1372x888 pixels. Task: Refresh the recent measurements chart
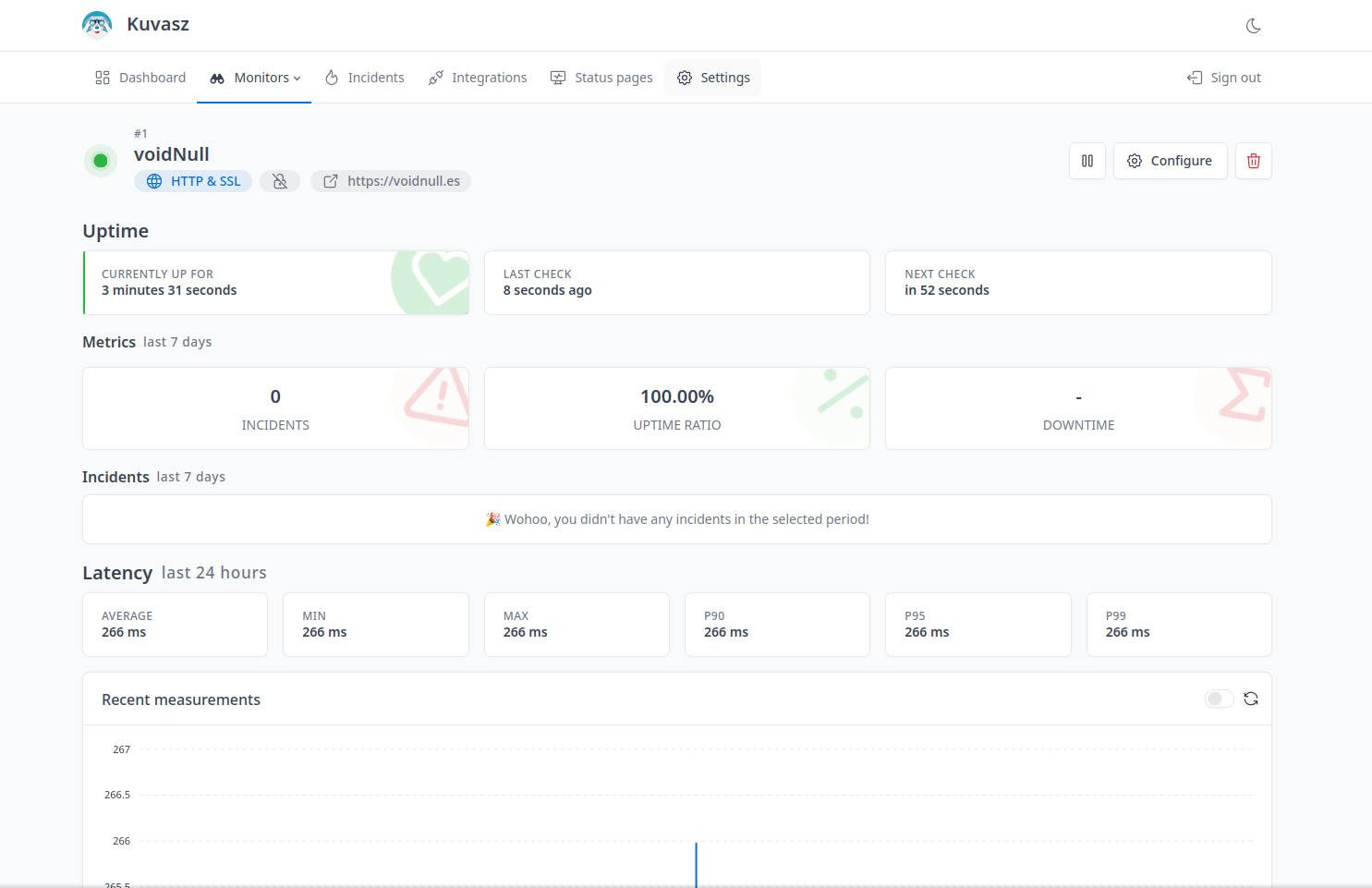[1251, 699]
